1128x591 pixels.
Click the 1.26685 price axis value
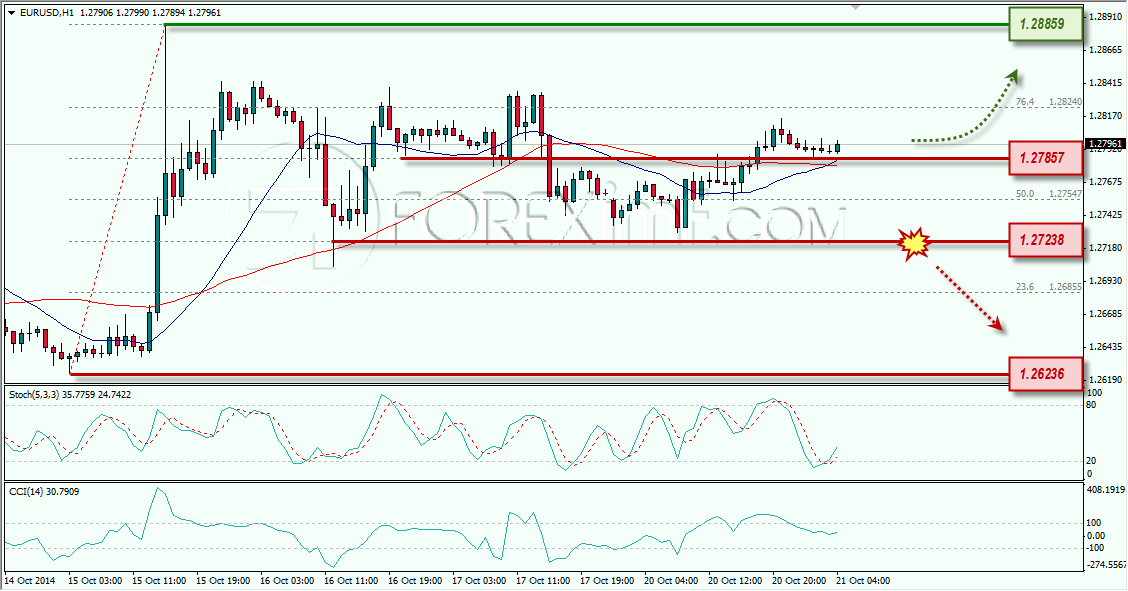click(x=1106, y=314)
